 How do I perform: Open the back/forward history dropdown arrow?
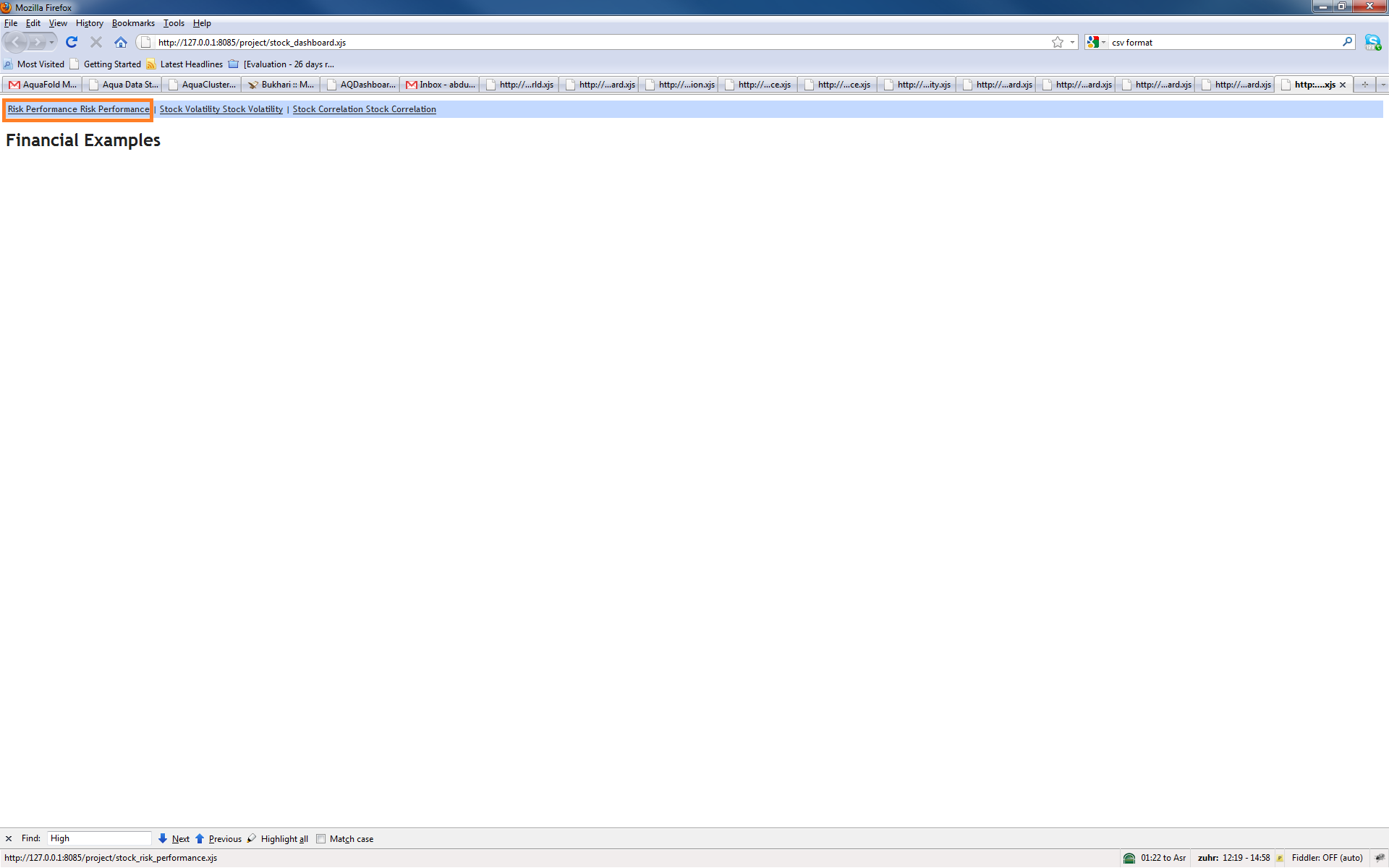51,42
